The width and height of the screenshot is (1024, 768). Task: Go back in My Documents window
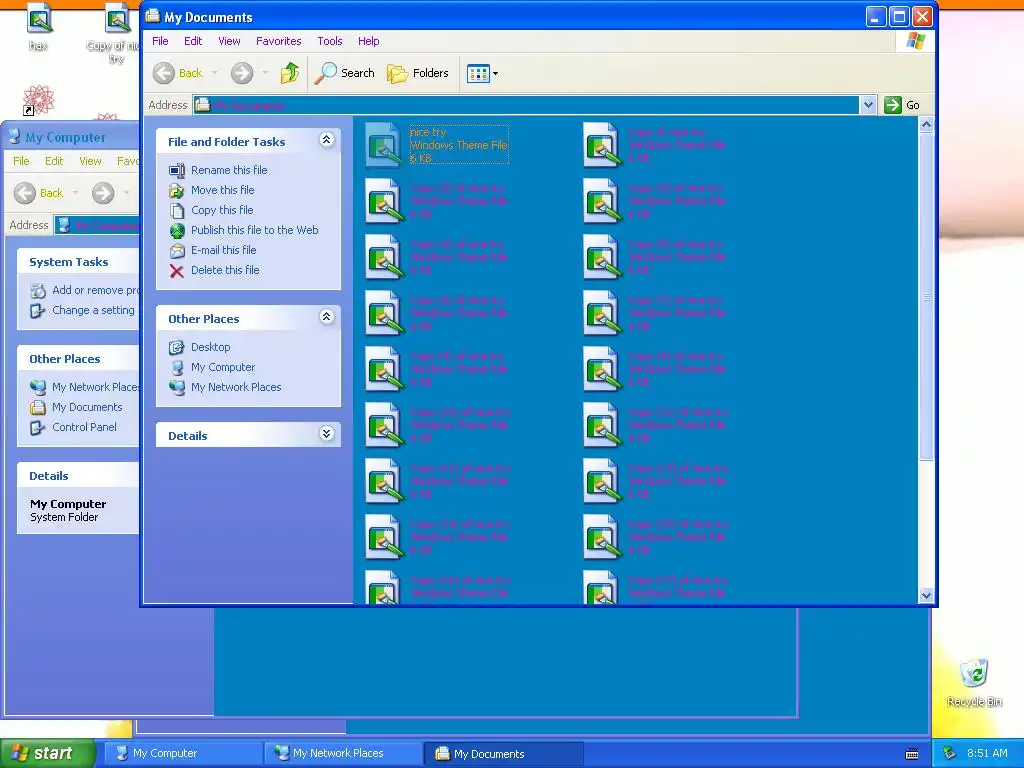pos(178,72)
